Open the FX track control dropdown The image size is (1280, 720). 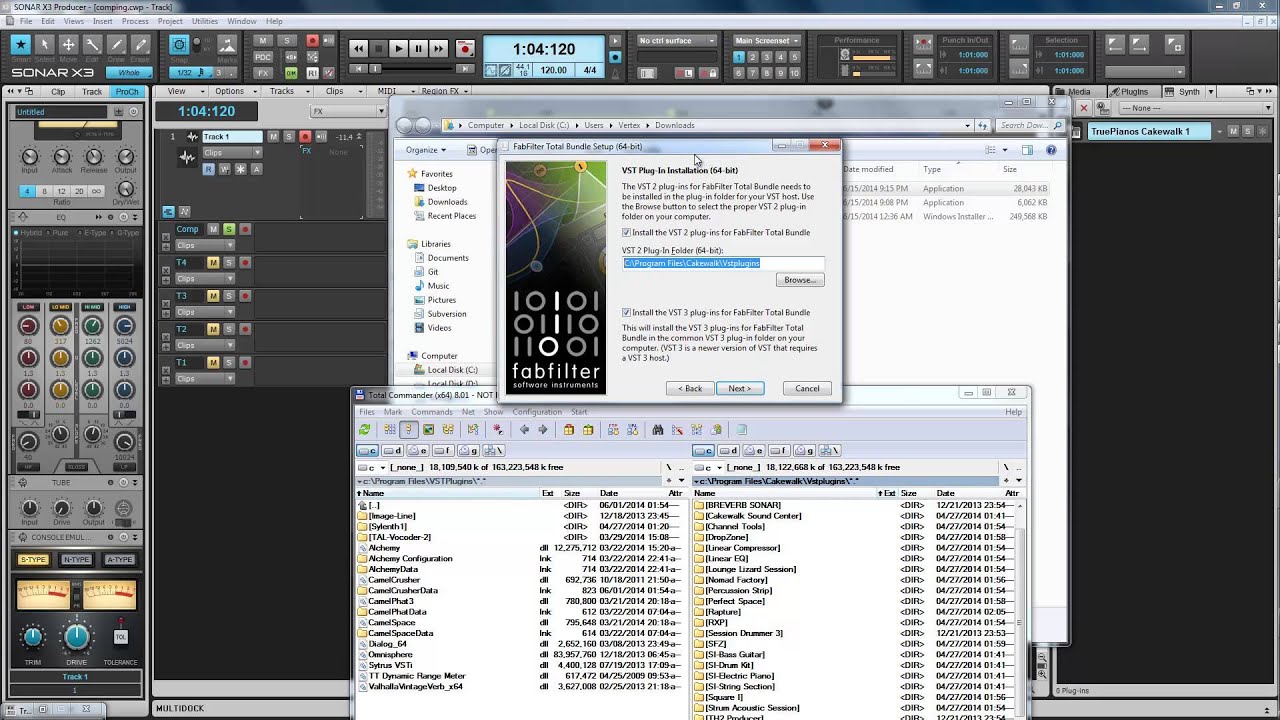point(347,112)
